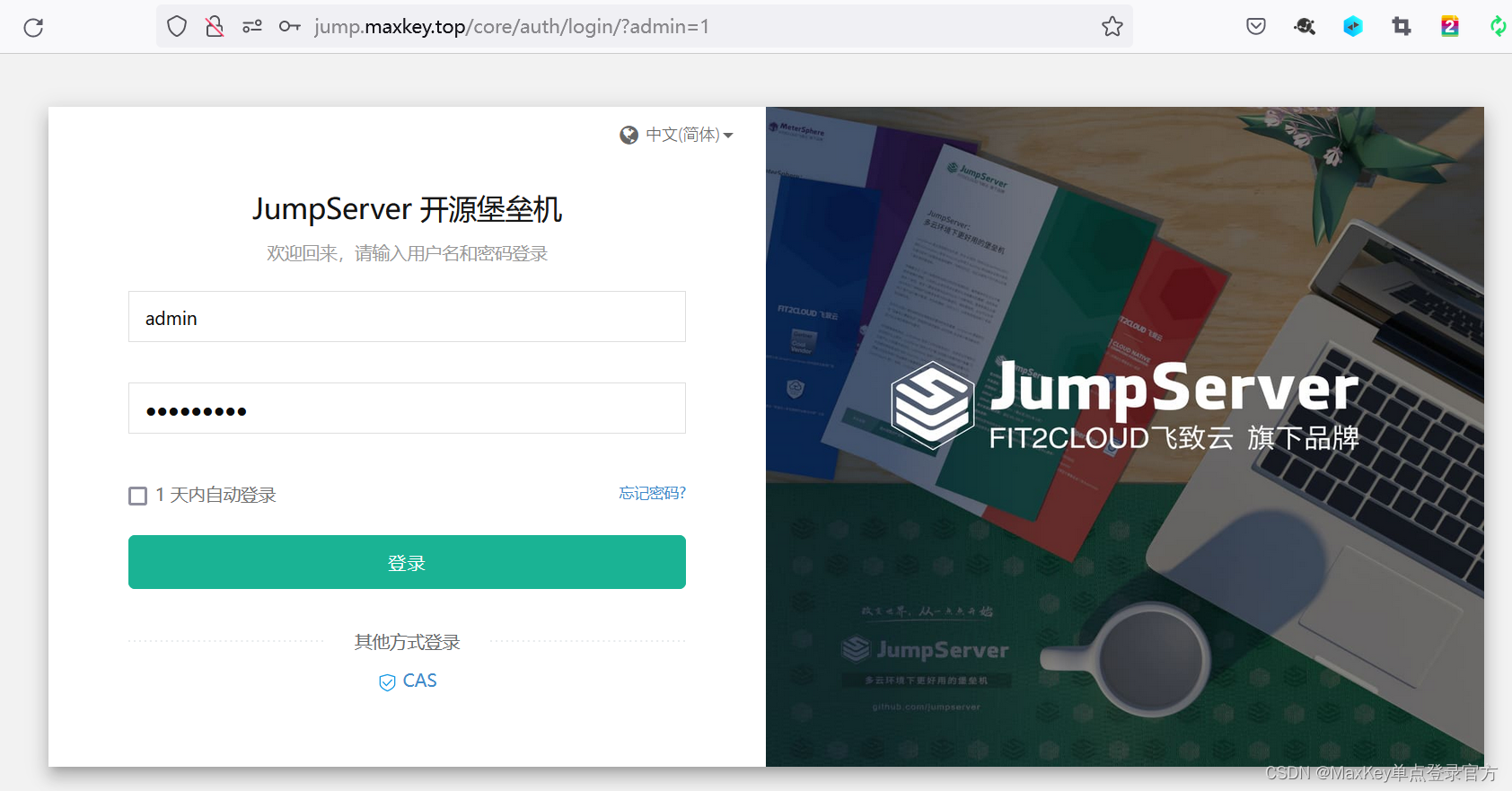Click the address bar URL jump.maxkey.top

point(512,26)
